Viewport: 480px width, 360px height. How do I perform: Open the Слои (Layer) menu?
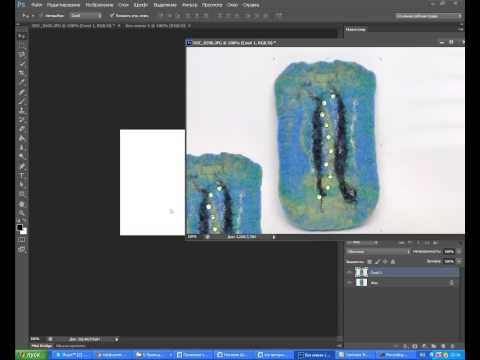pos(123,5)
